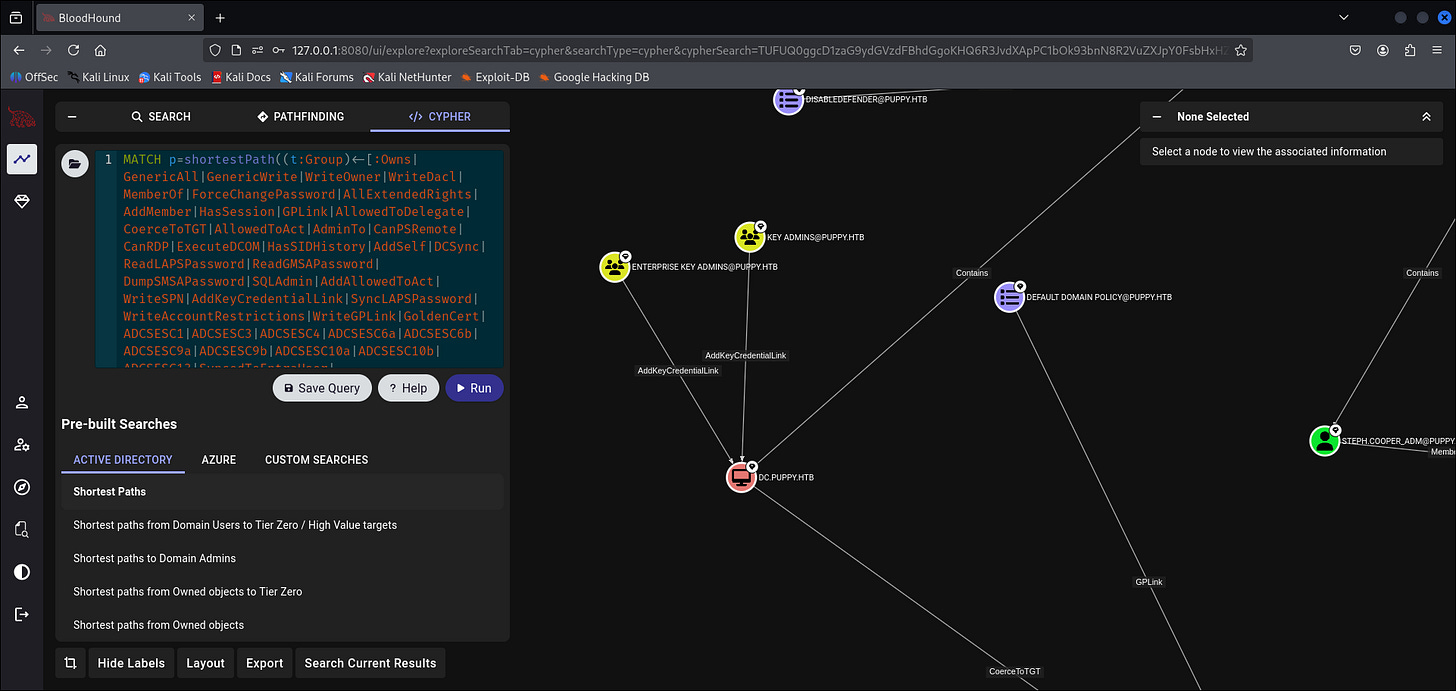
Task: Click the Shortest Paths category header
Action: tap(285, 492)
